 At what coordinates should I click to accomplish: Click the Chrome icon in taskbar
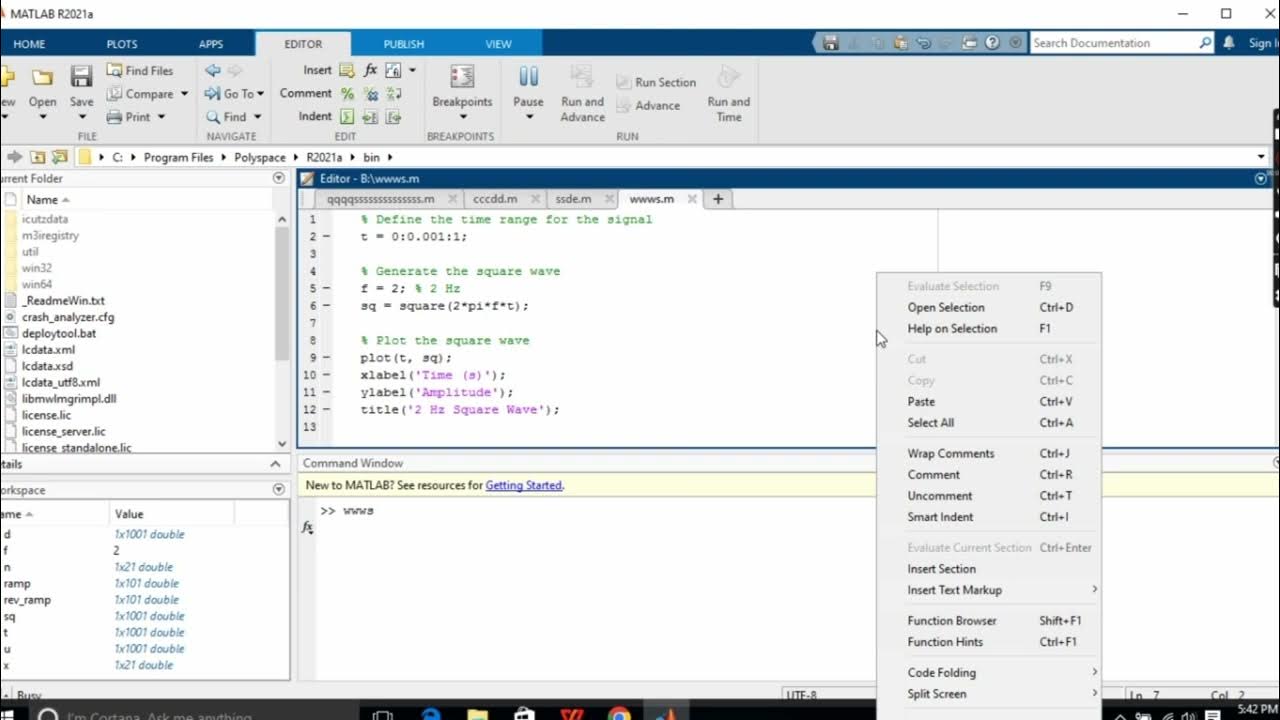pyautogui.click(x=619, y=714)
